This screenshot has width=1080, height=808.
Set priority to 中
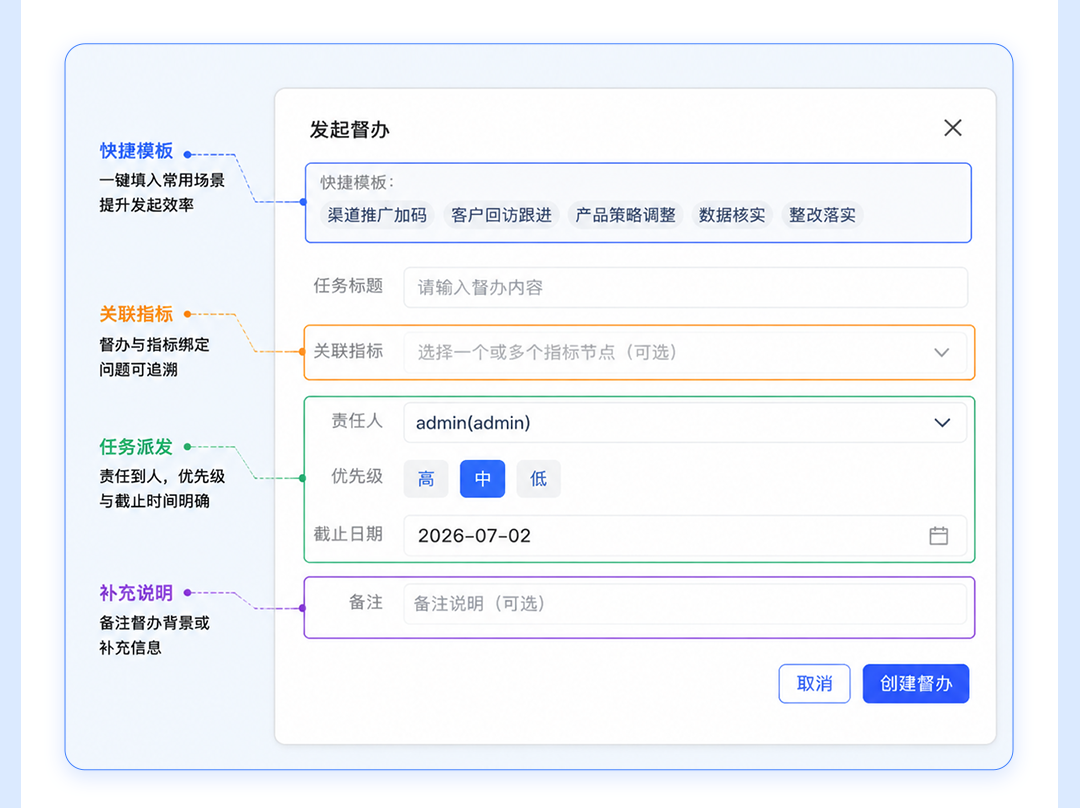coord(482,478)
